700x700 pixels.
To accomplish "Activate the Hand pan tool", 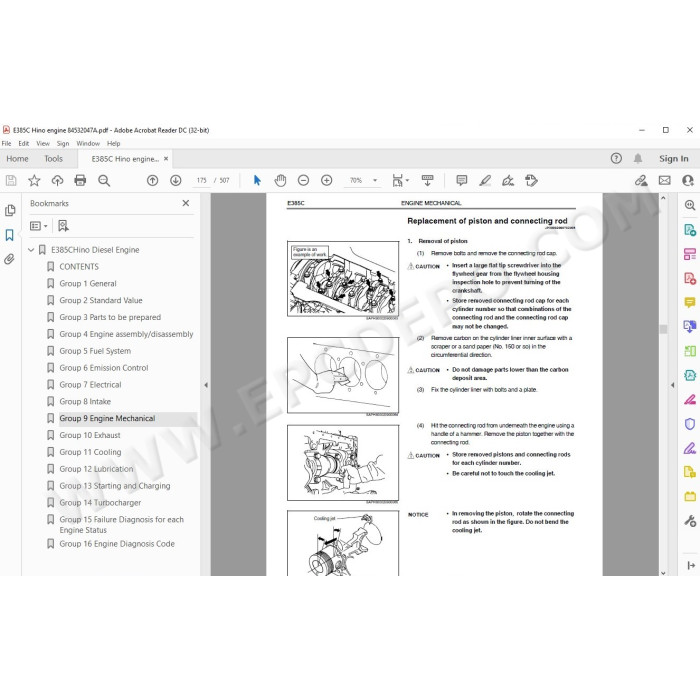I will 280,180.
